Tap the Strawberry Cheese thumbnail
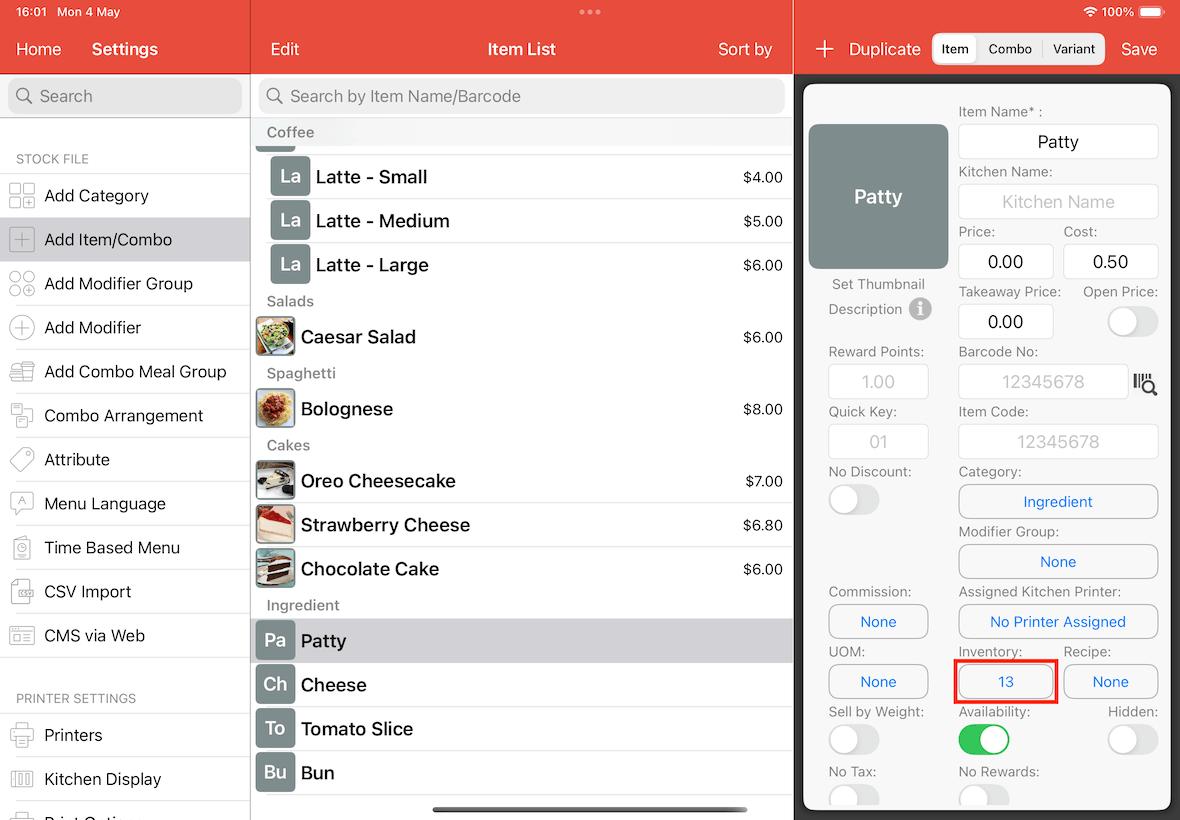This screenshot has height=820, width=1180. [275, 524]
